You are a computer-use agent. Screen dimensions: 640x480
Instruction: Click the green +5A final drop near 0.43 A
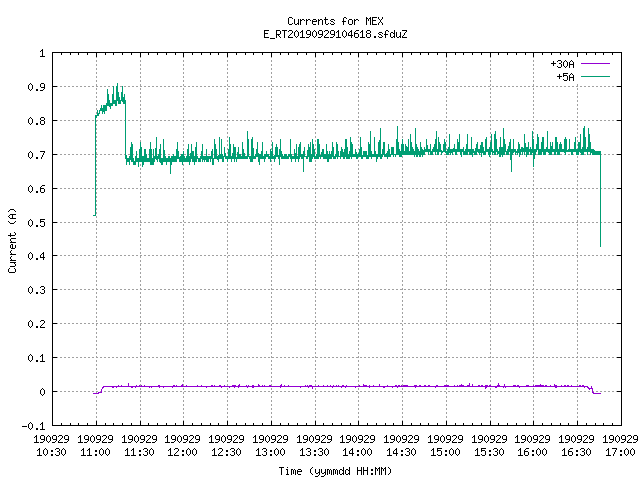pos(600,245)
